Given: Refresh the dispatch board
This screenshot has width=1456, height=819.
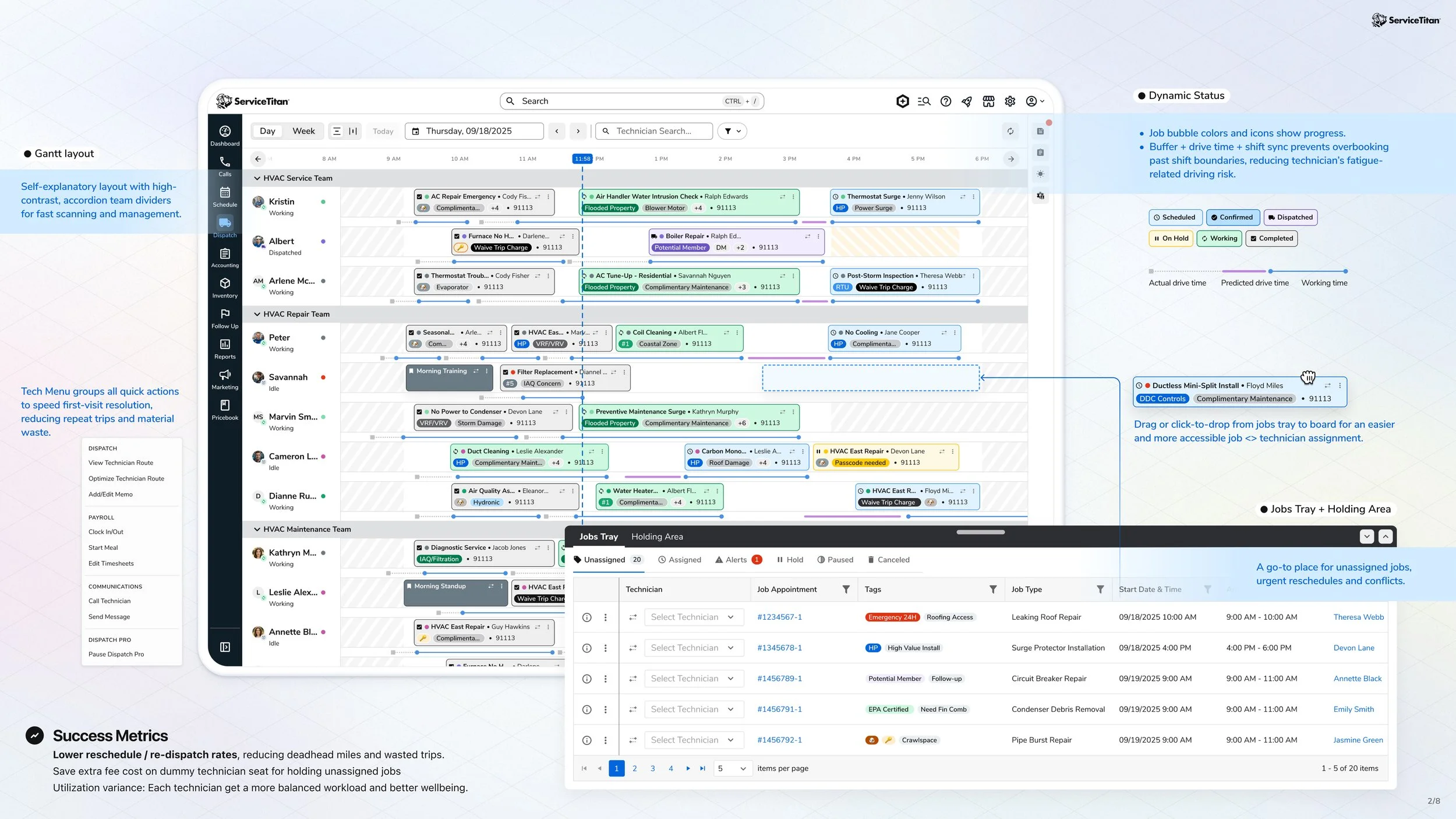Looking at the screenshot, I should pos(1010,132).
